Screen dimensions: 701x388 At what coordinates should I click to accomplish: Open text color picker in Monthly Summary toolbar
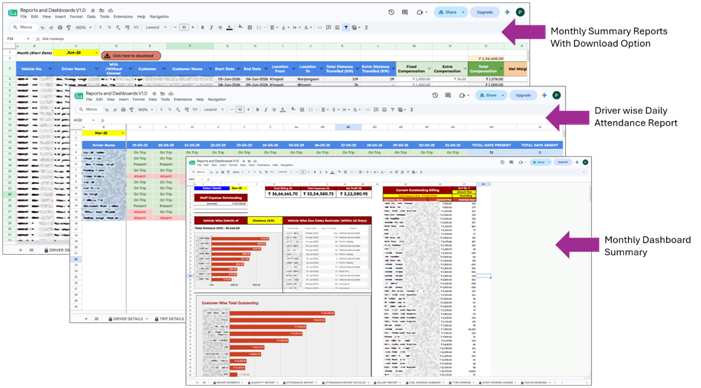pos(229,27)
